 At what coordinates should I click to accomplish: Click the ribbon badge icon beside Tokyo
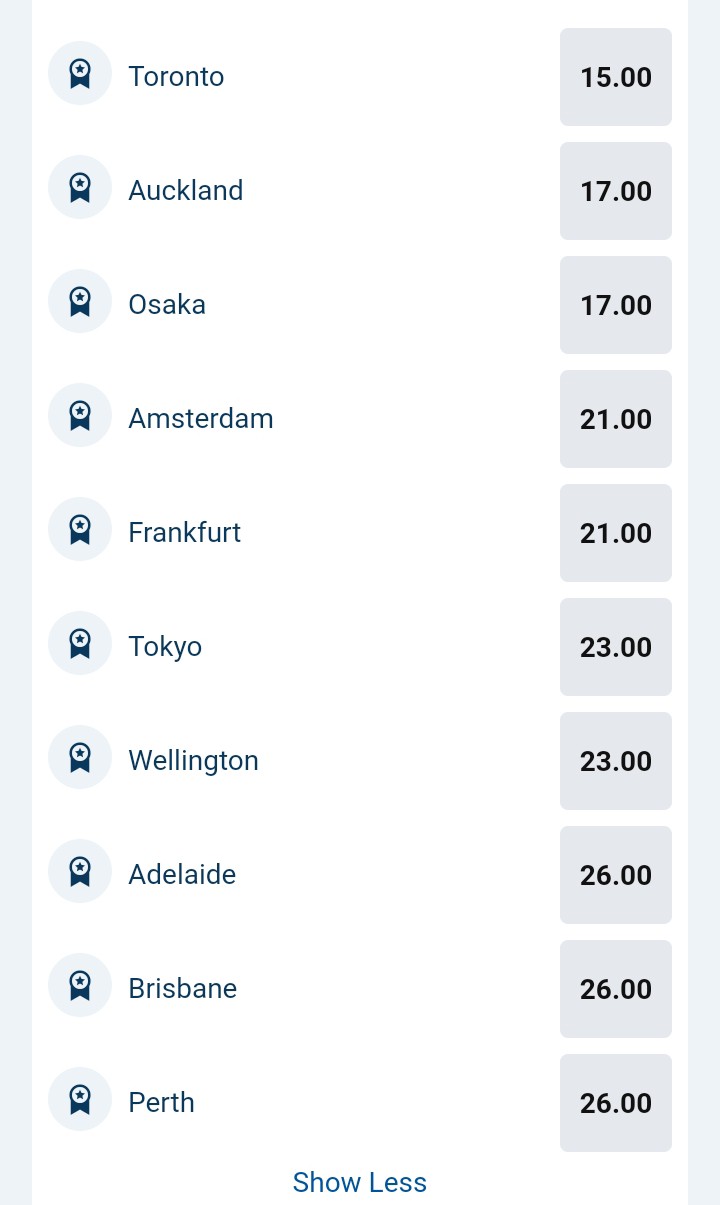coord(80,644)
